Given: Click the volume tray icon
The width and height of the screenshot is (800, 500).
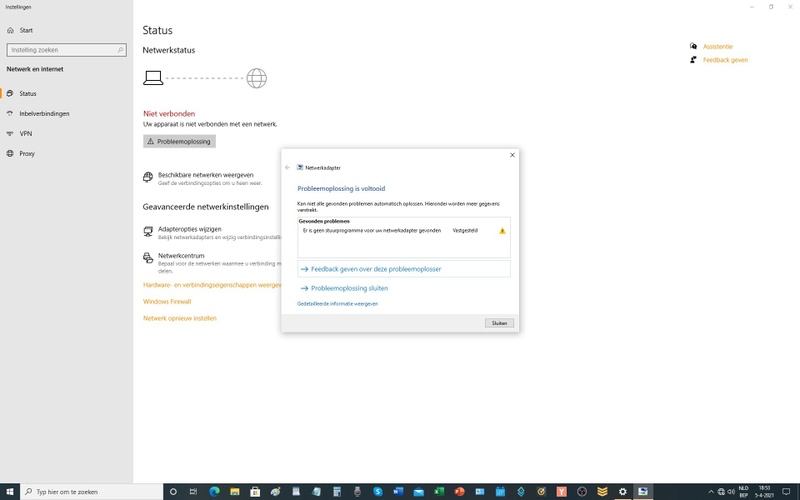Looking at the screenshot, I should coord(731,492).
